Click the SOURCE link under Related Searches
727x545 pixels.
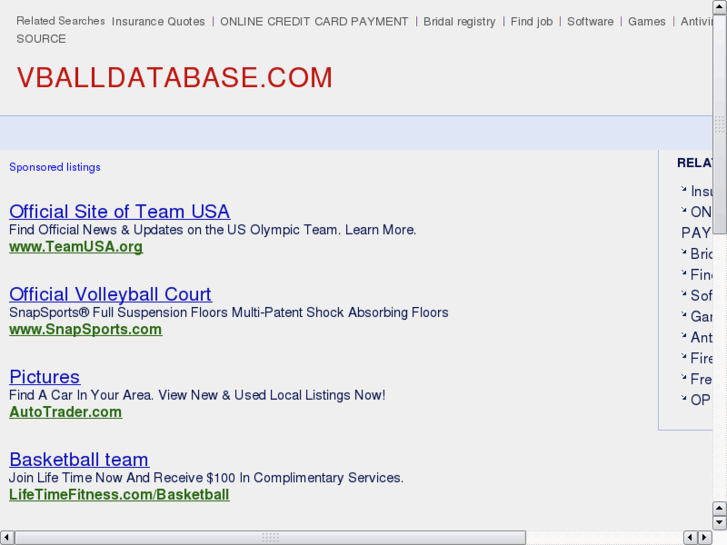[41, 39]
